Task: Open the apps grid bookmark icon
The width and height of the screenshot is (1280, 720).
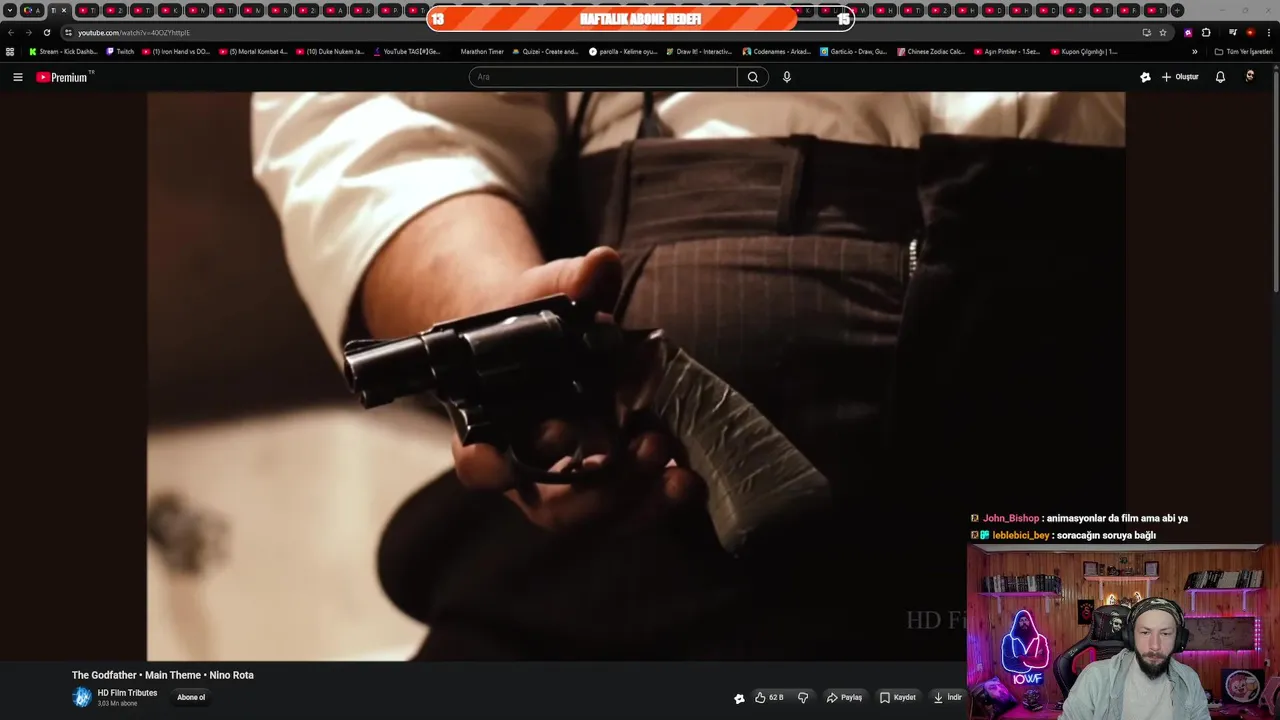Action: [x=10, y=51]
